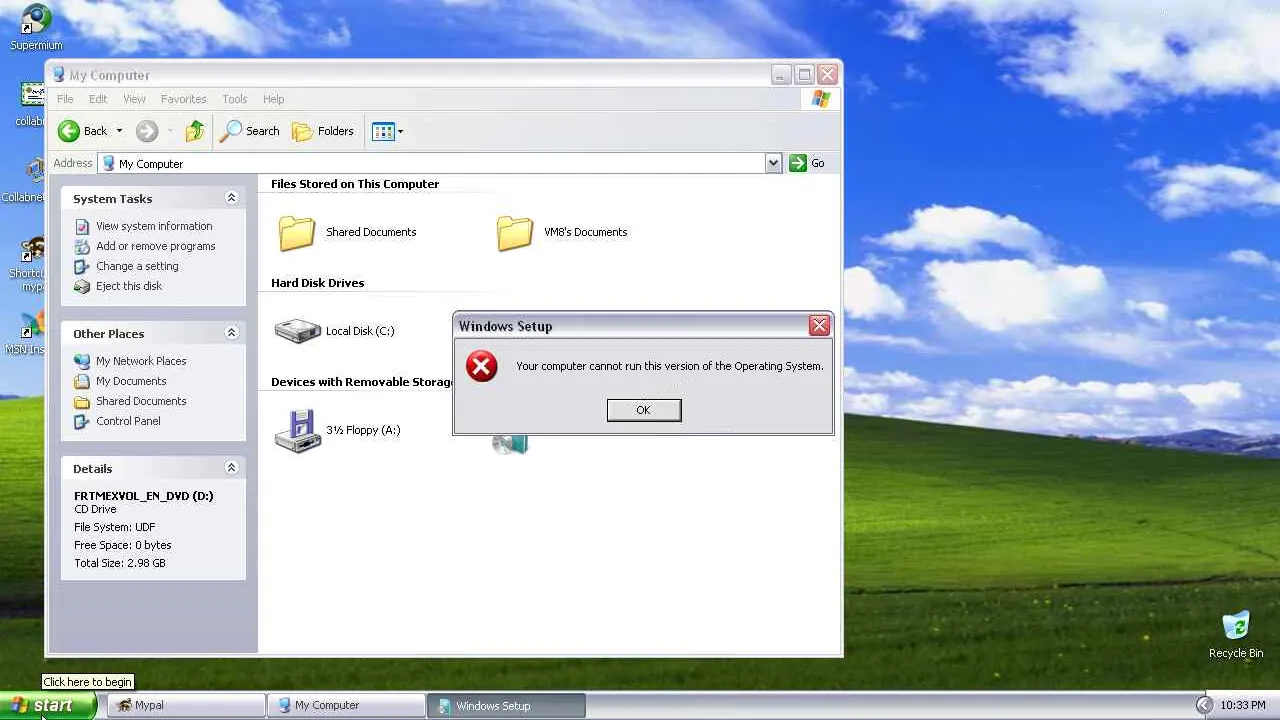Screen dimensions: 1280x720
Task: Collapse the Details panel
Action: (231, 468)
